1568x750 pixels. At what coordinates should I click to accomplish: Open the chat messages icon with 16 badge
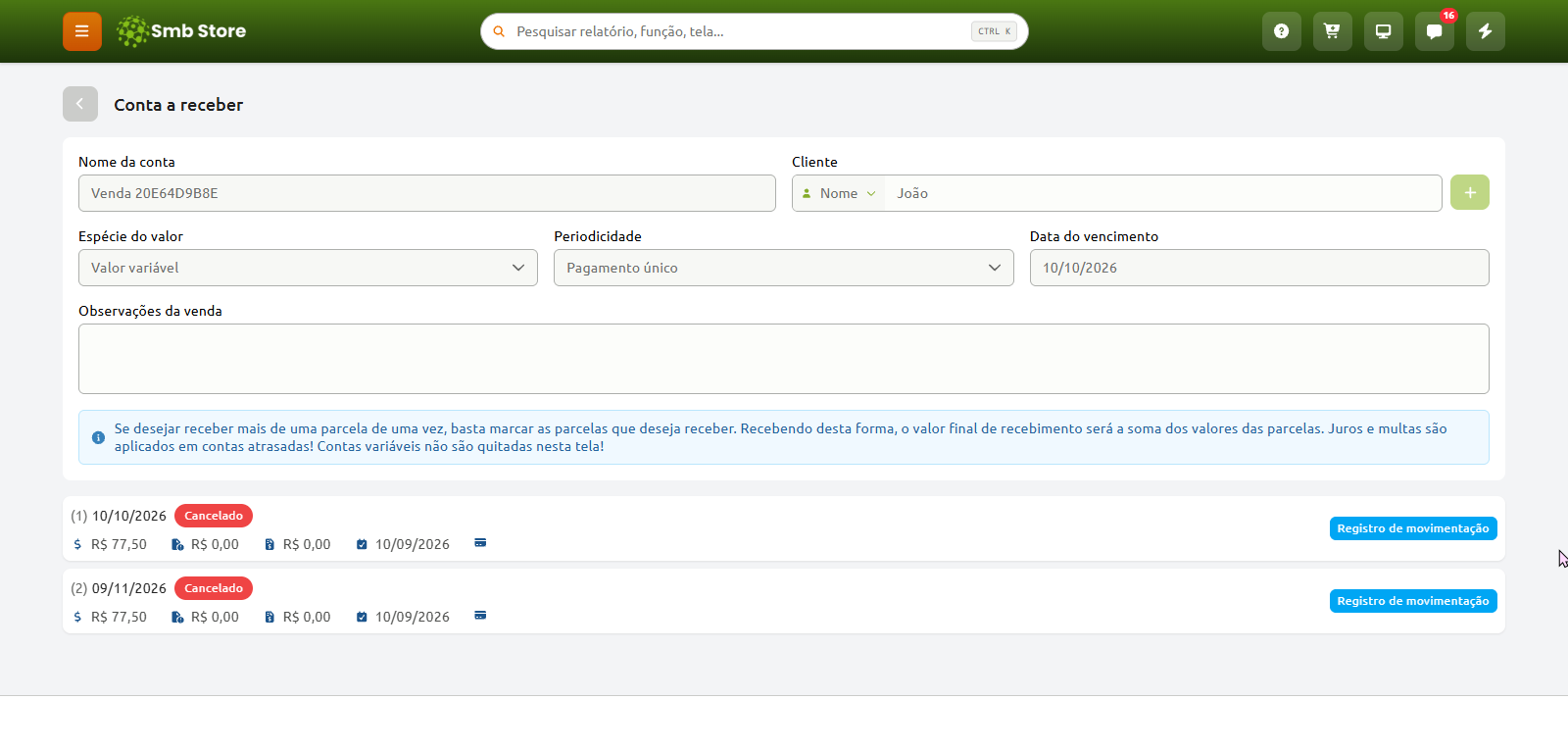pos(1435,31)
